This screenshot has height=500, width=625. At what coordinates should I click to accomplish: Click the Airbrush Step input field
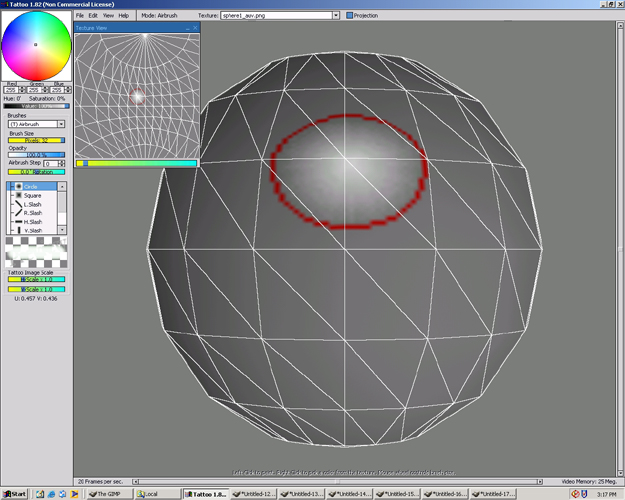(x=50, y=163)
